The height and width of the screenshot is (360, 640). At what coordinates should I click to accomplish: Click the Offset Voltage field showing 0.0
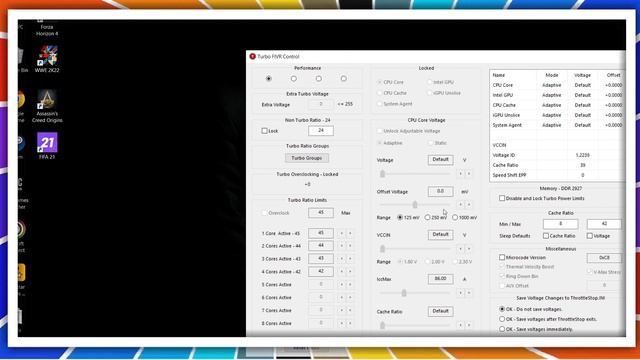point(440,191)
